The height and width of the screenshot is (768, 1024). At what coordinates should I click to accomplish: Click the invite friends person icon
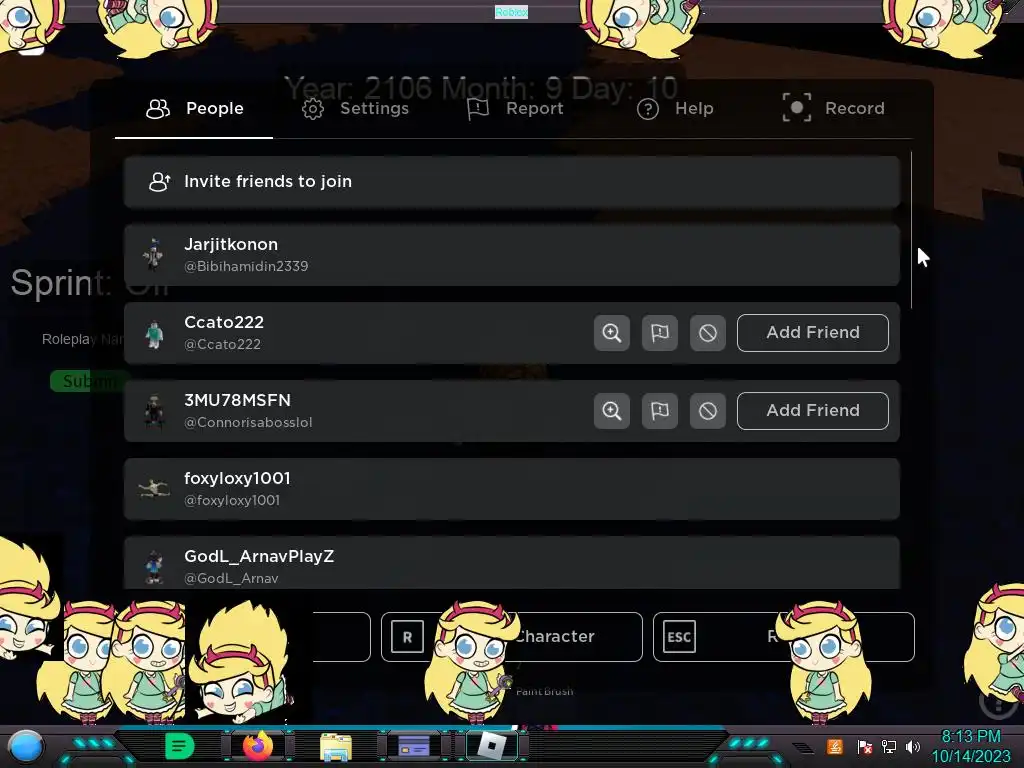click(x=159, y=182)
